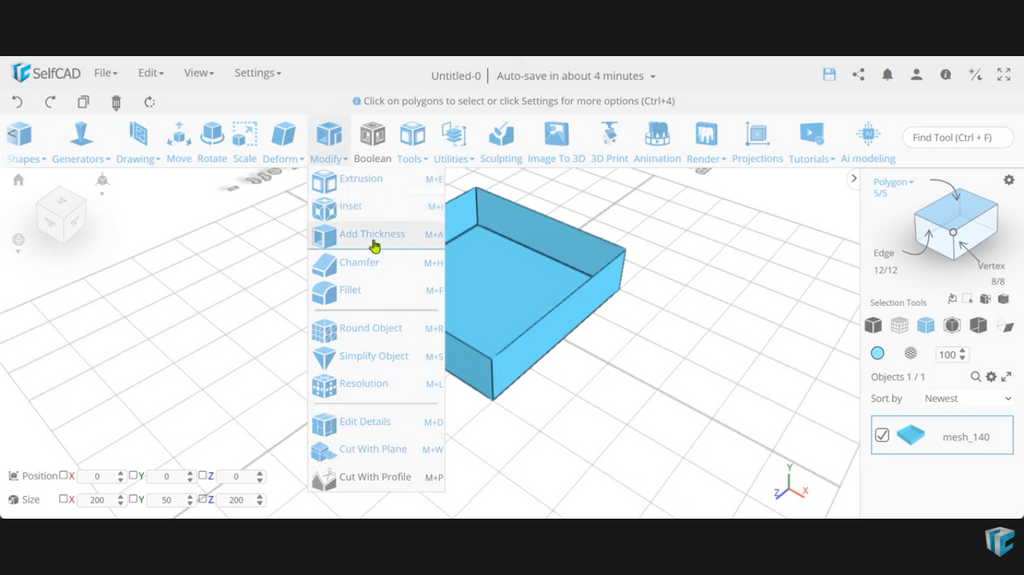Screen dimensions: 1024x575
Task: Click the Polygon selection mode label
Action: click(x=893, y=182)
